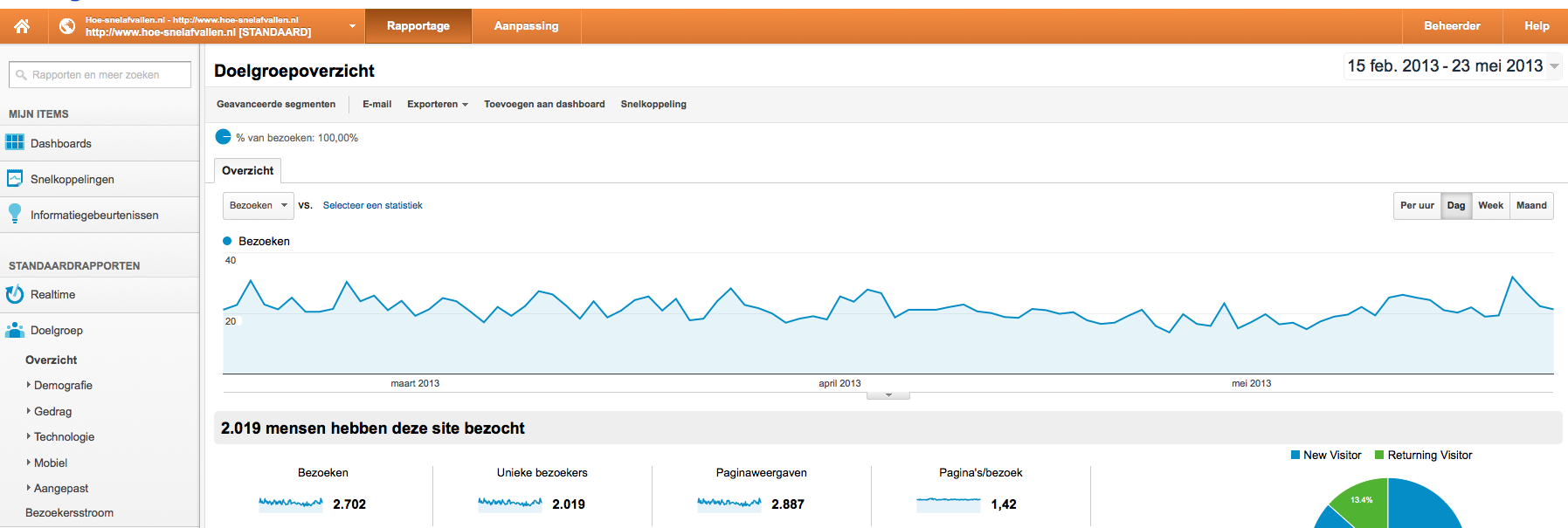
Task: Click the Snelkoppeling toolbar button
Action: click(653, 104)
